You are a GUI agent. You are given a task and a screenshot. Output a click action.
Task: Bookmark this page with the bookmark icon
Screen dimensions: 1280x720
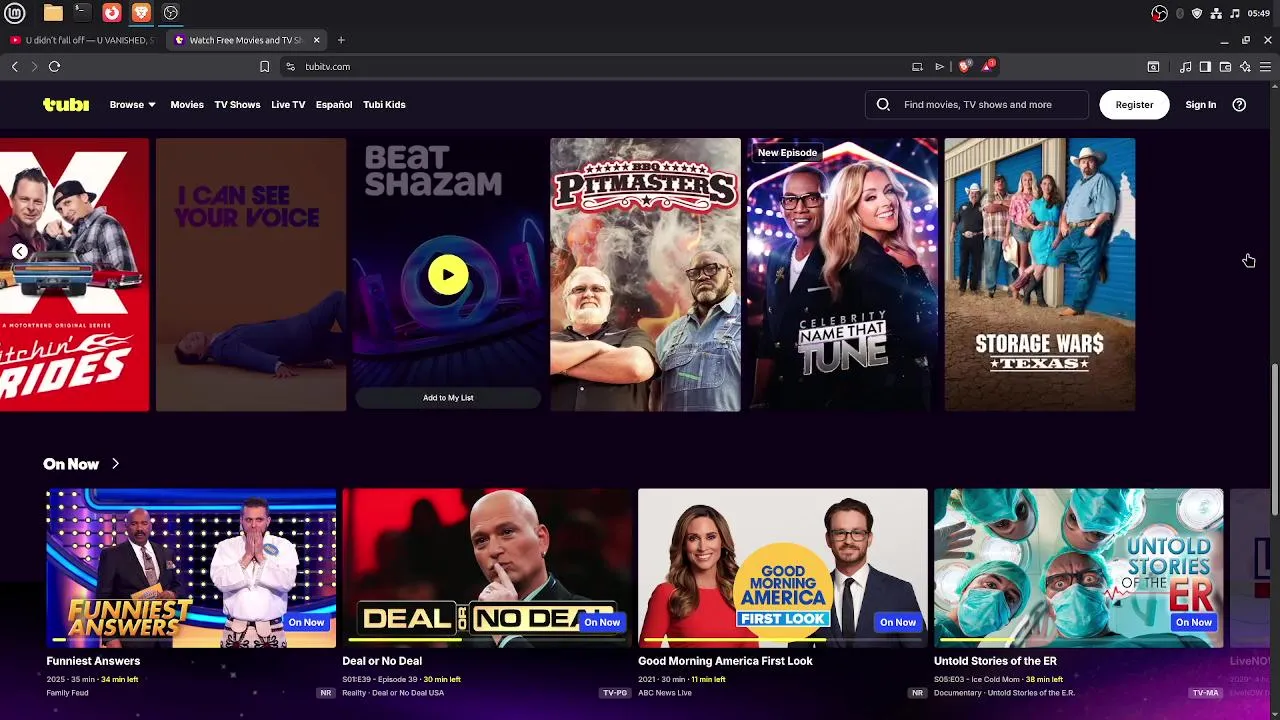click(x=264, y=66)
